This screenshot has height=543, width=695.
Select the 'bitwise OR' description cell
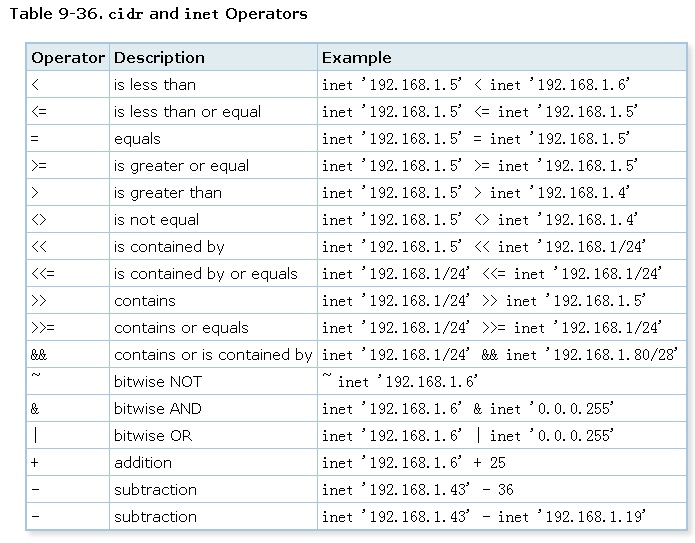point(153,436)
